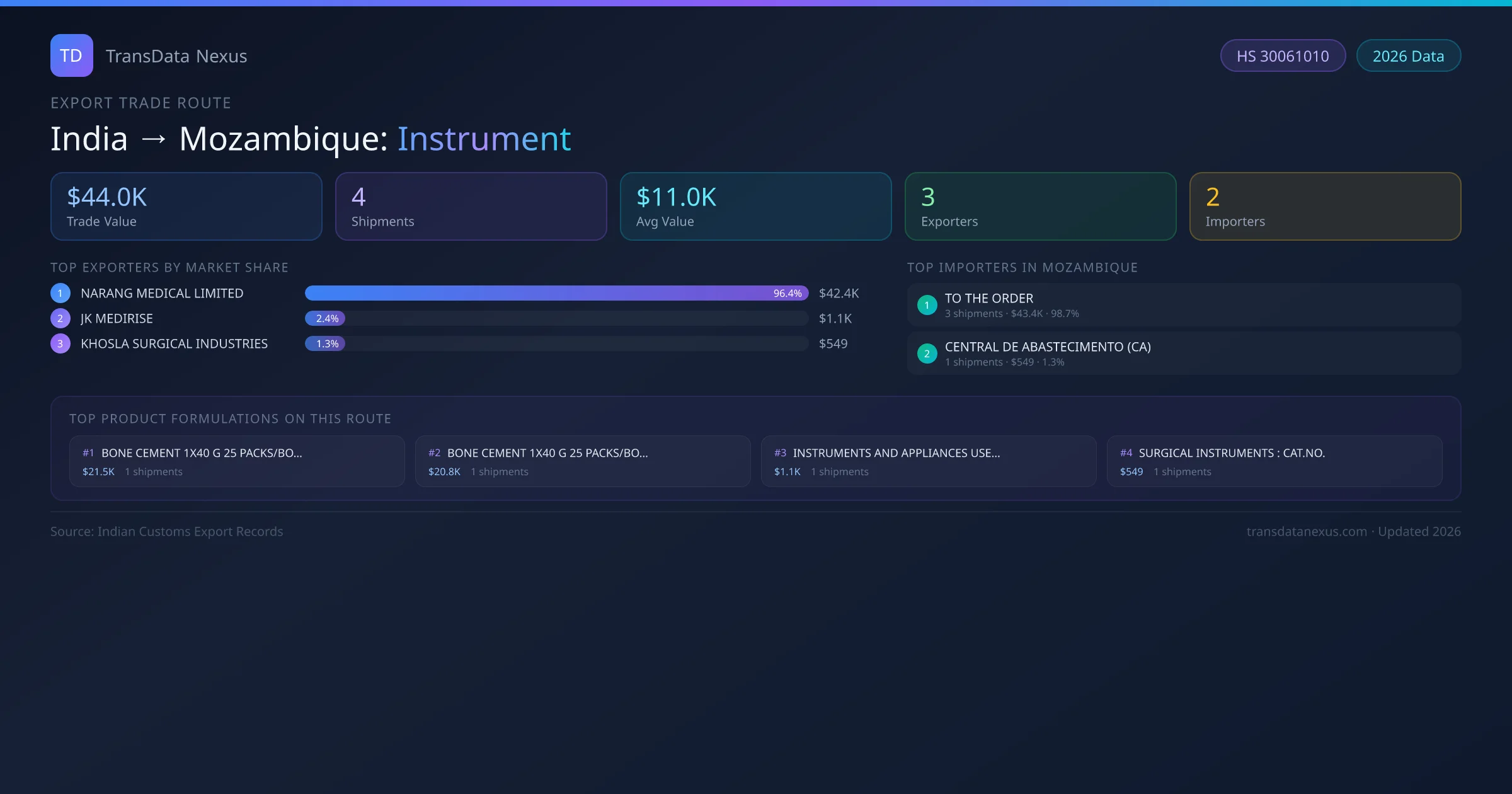1512x794 pixels.
Task: Open #3 Instruments and Appliances product card
Action: (x=928, y=461)
